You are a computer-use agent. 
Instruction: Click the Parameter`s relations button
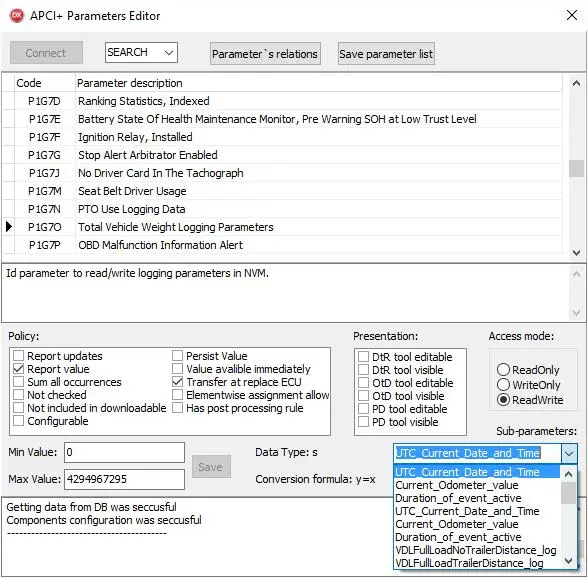point(265,54)
